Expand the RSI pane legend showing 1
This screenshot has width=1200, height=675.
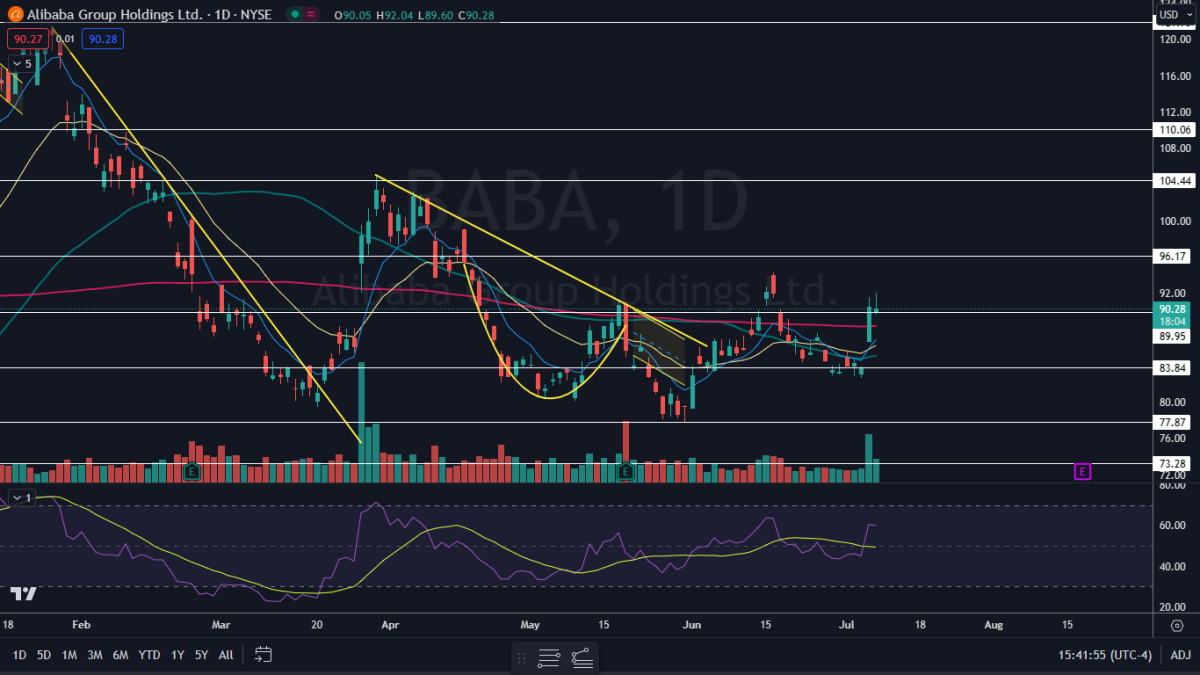(22, 497)
